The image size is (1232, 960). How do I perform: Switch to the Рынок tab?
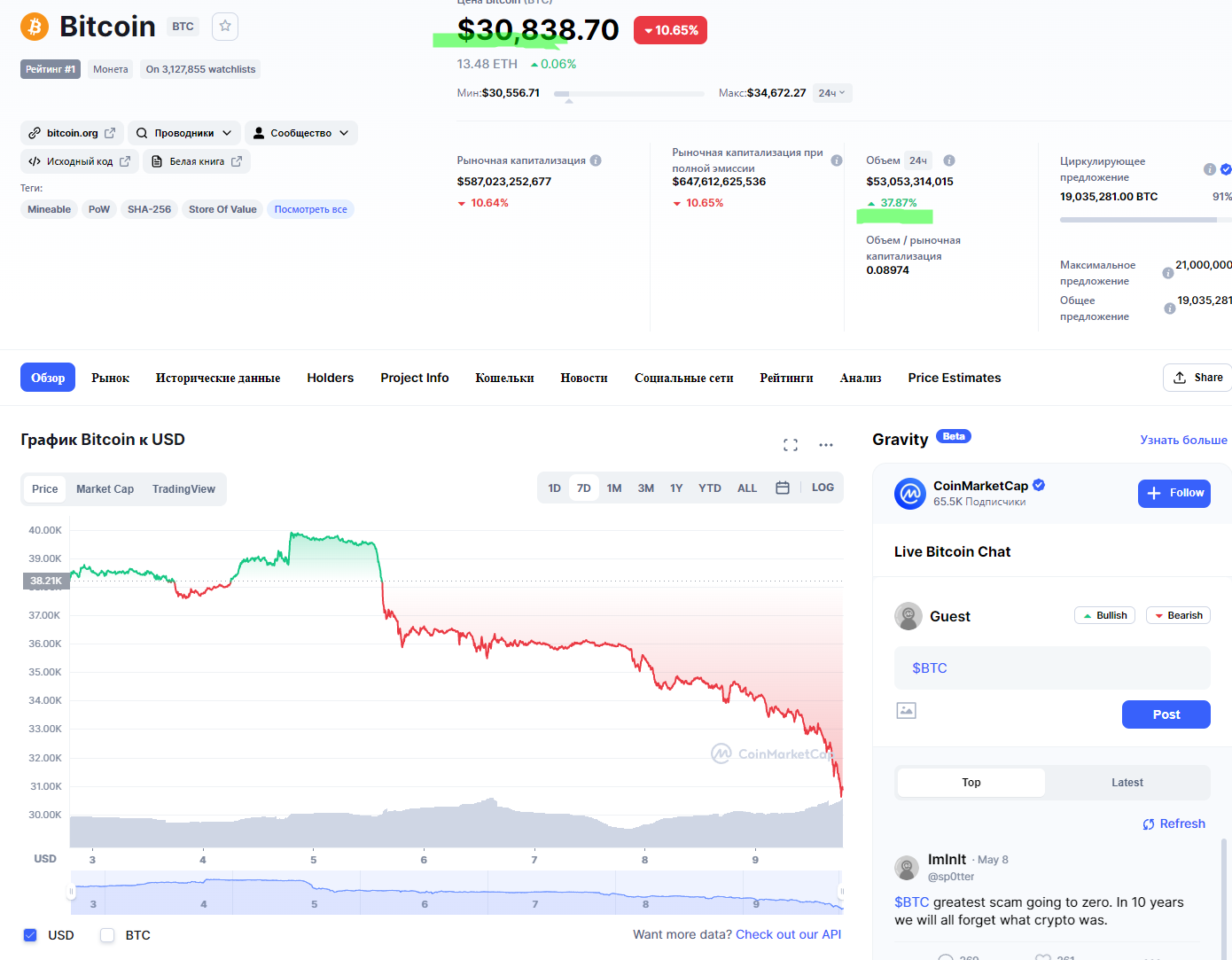[110, 378]
